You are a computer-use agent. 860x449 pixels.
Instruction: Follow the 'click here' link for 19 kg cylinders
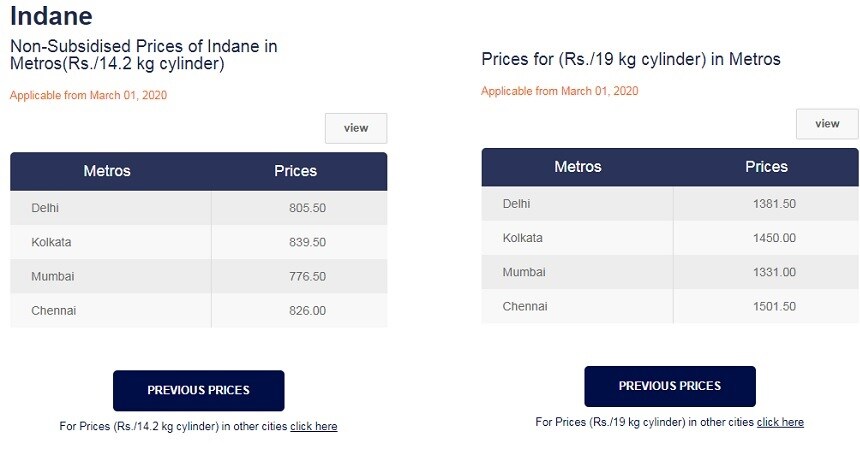pos(780,422)
